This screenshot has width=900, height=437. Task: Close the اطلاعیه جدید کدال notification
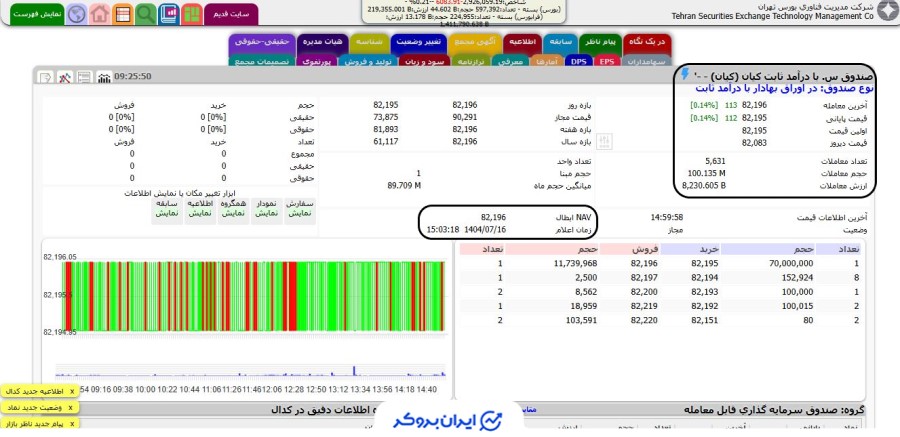(x=72, y=392)
